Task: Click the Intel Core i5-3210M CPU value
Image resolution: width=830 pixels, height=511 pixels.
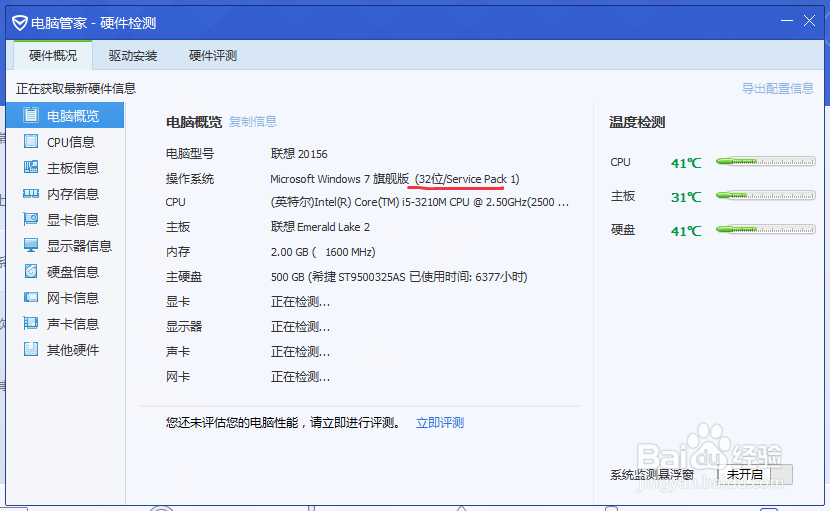Action: pos(420,202)
